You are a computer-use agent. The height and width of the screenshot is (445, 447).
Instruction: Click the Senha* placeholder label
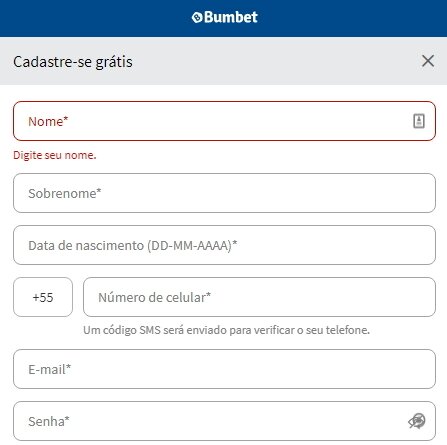click(49, 421)
